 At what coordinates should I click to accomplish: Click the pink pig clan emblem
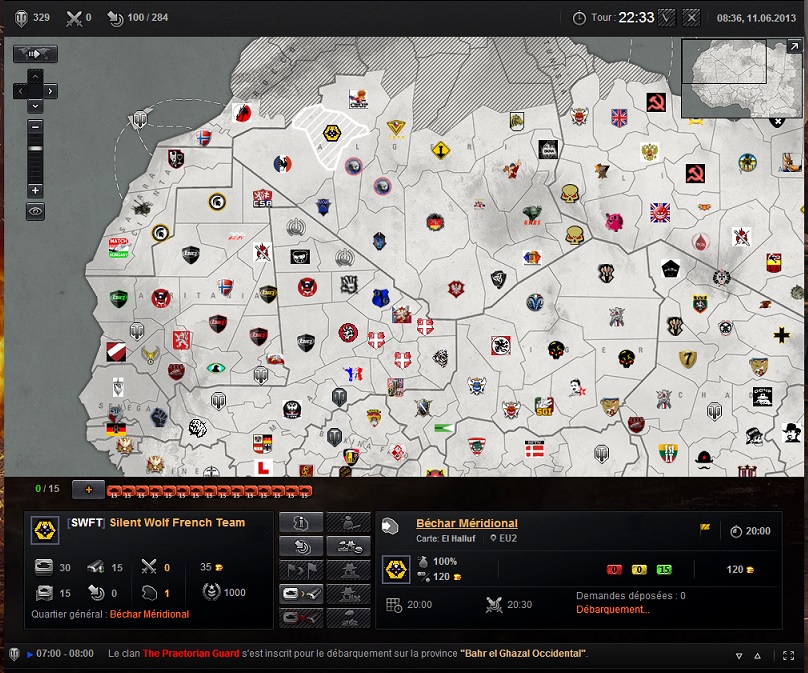tap(614, 222)
